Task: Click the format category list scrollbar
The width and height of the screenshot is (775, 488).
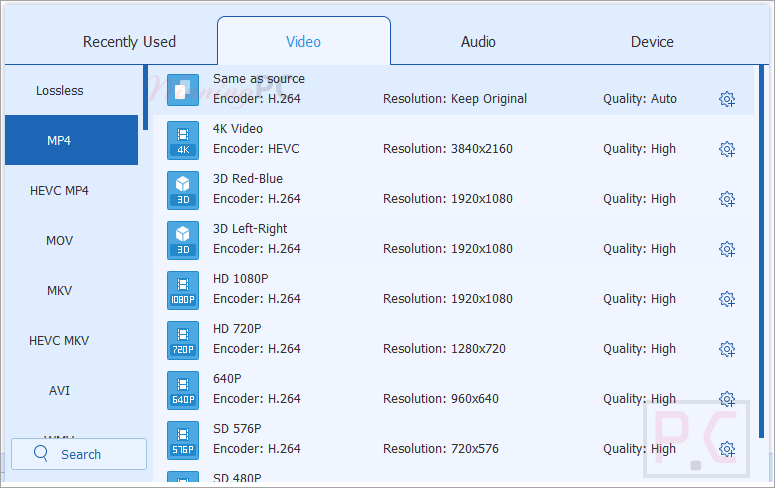Action: [145, 97]
